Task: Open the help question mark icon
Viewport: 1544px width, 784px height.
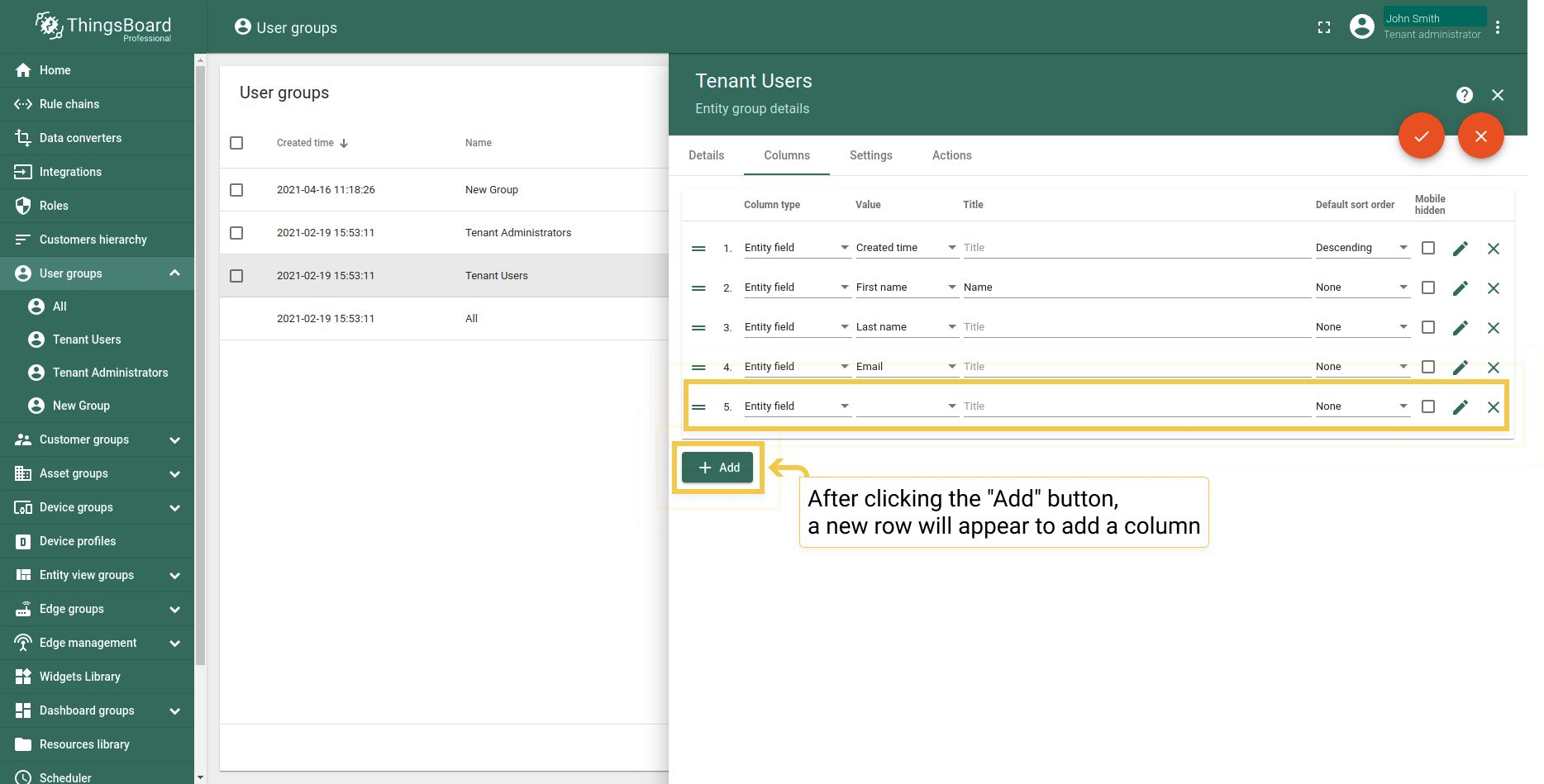Action: 1464,95
